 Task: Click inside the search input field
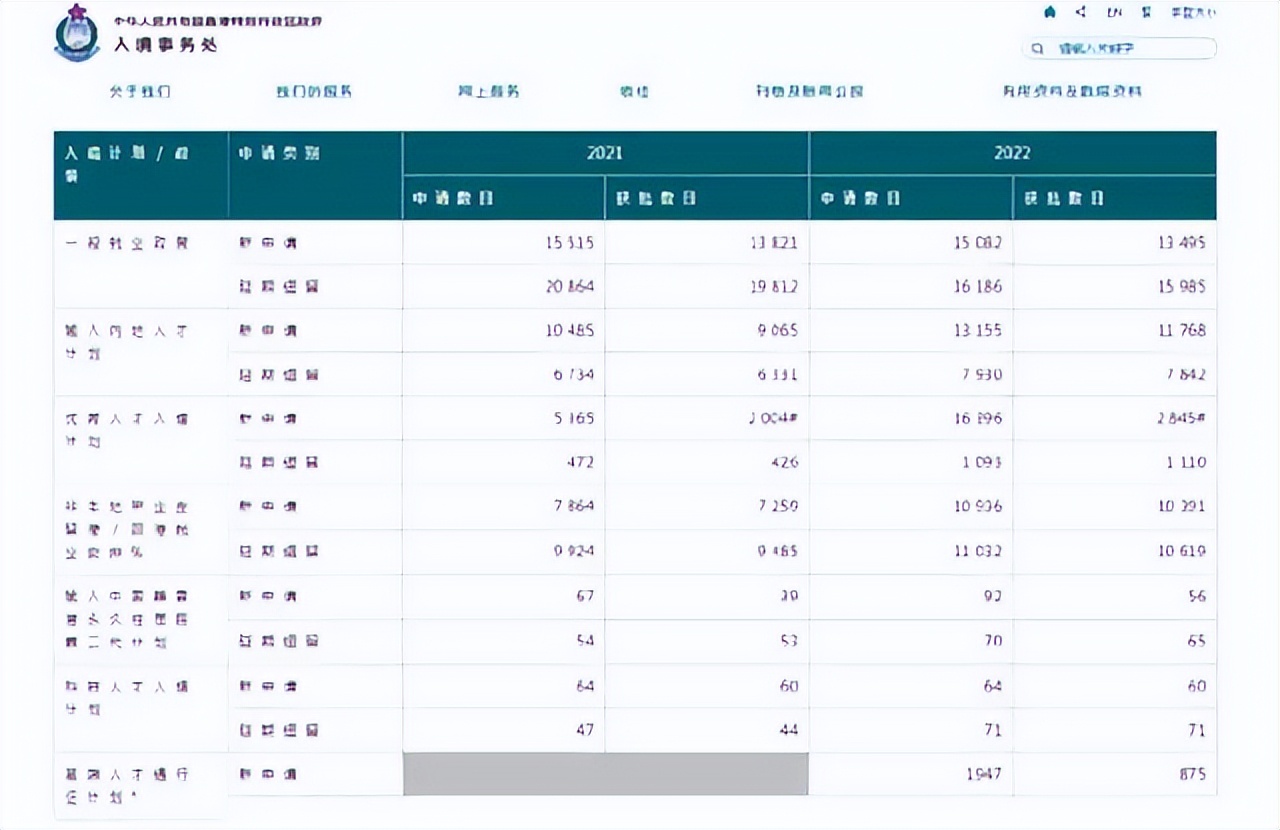[1120, 47]
